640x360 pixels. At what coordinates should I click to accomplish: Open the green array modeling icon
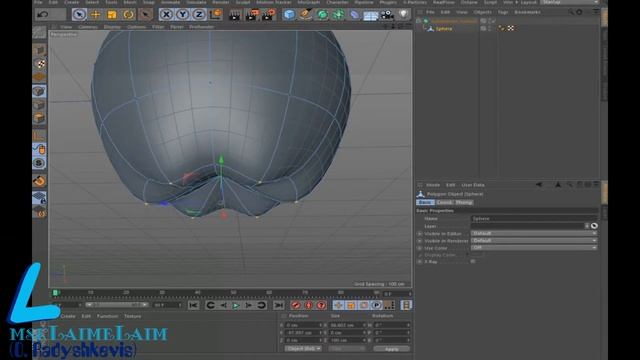tap(338, 15)
